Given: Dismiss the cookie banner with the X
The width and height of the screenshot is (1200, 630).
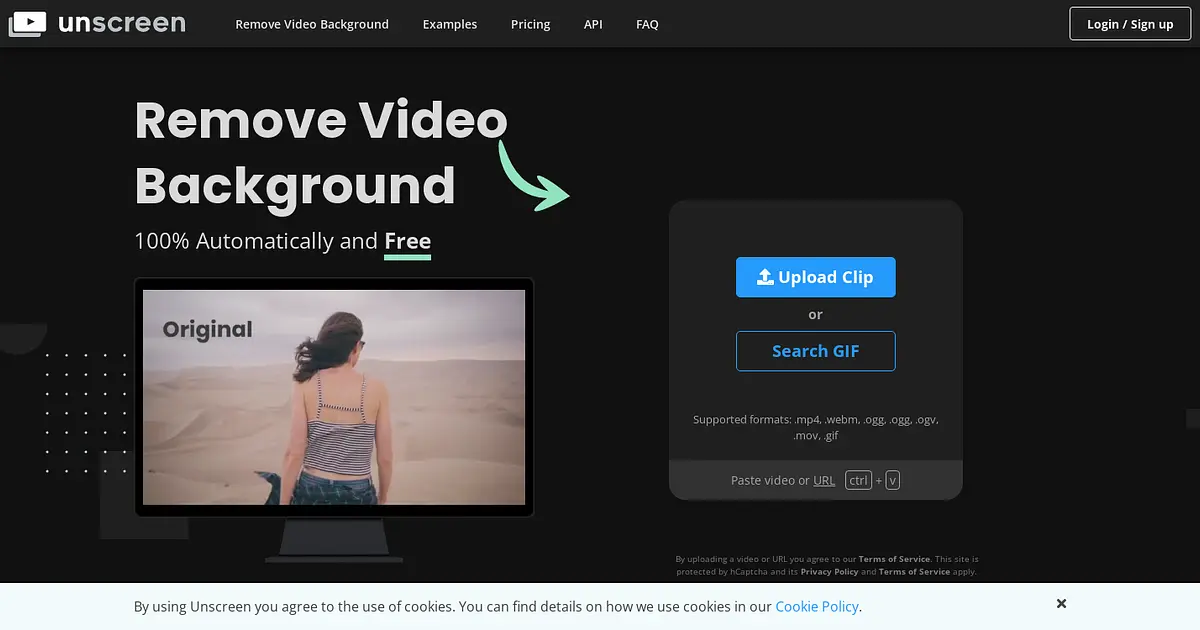Looking at the screenshot, I should [1061, 603].
